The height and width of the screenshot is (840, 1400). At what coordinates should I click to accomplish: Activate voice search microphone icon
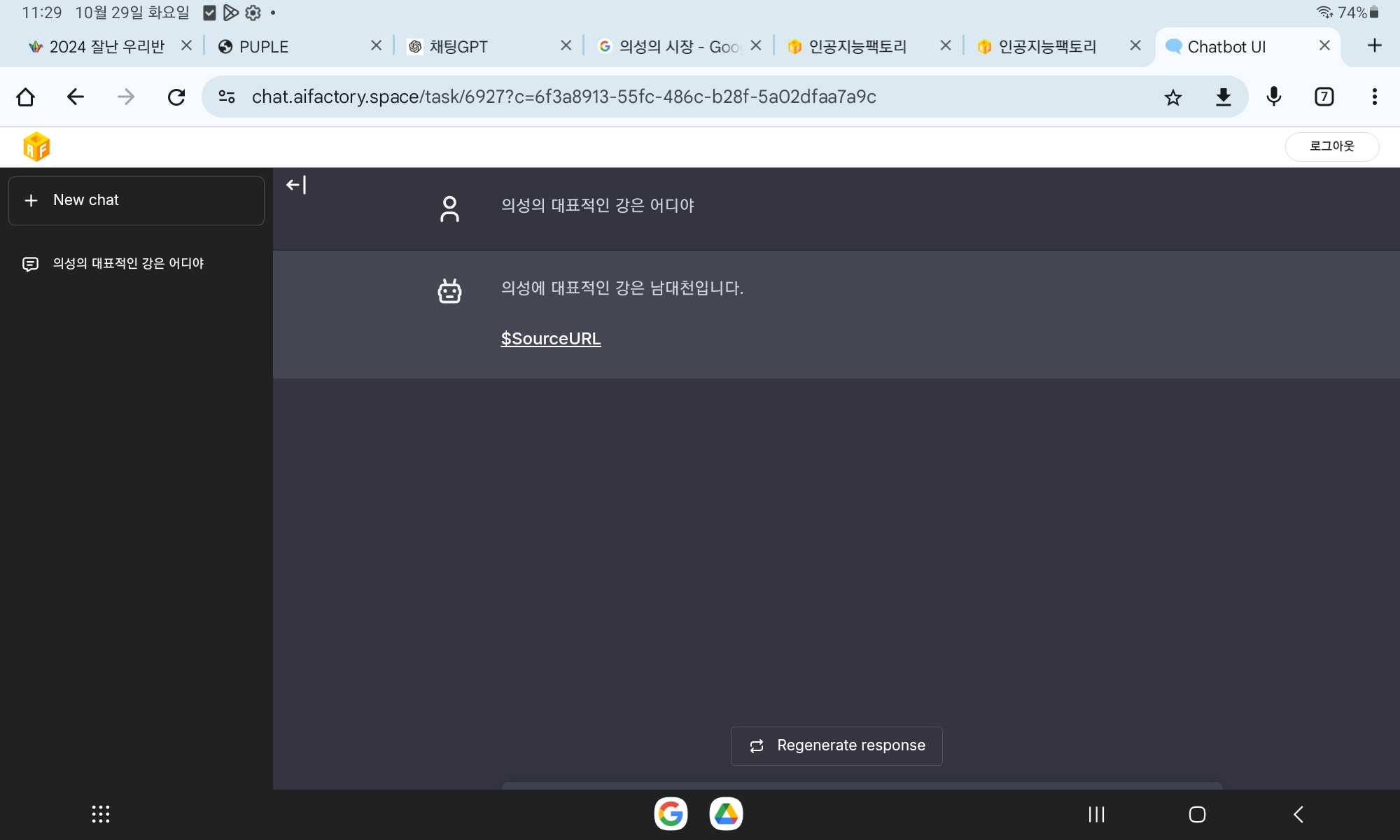point(1273,97)
